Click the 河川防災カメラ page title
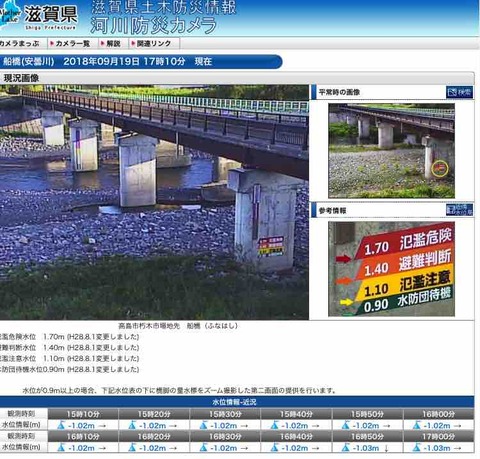Screen dimensions: 480x459 coord(154,25)
